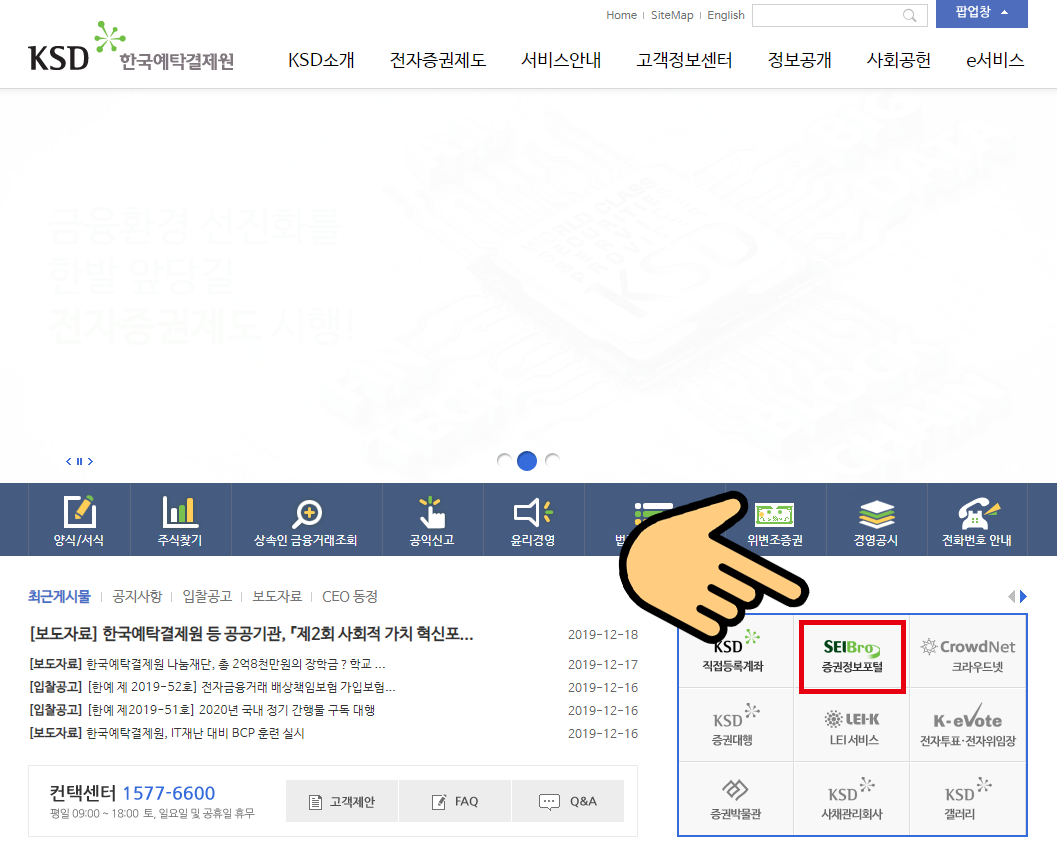The height and width of the screenshot is (860, 1057).
Task: Click the KSD 한국예탁결제원 logo
Action: tap(131, 47)
